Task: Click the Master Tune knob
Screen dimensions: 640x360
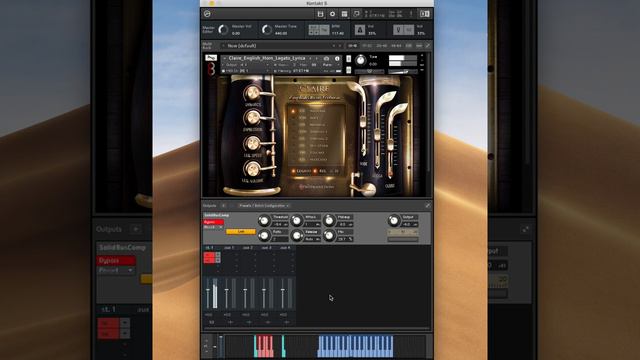Action: point(267,29)
